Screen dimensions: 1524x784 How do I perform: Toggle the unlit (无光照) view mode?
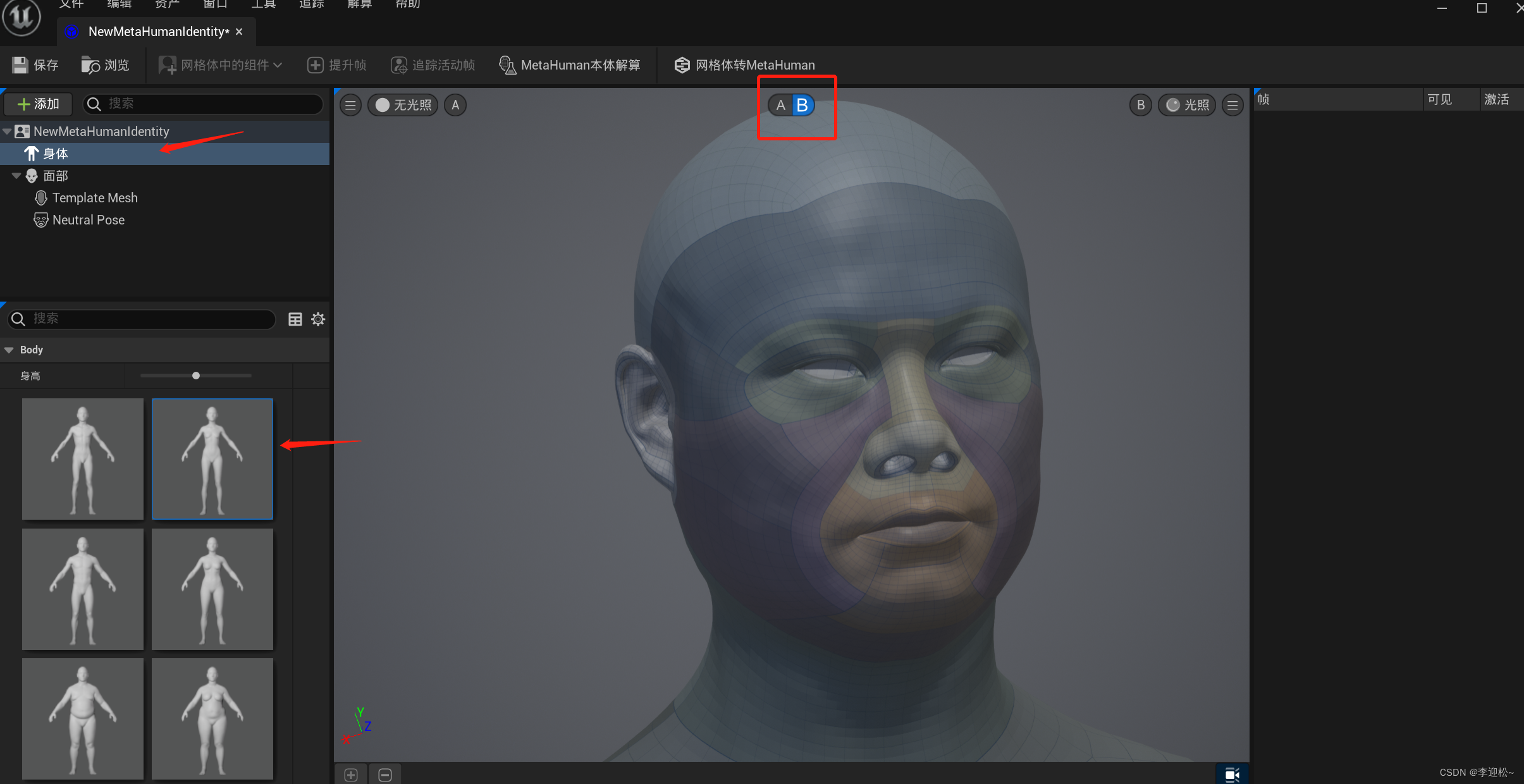pos(403,105)
